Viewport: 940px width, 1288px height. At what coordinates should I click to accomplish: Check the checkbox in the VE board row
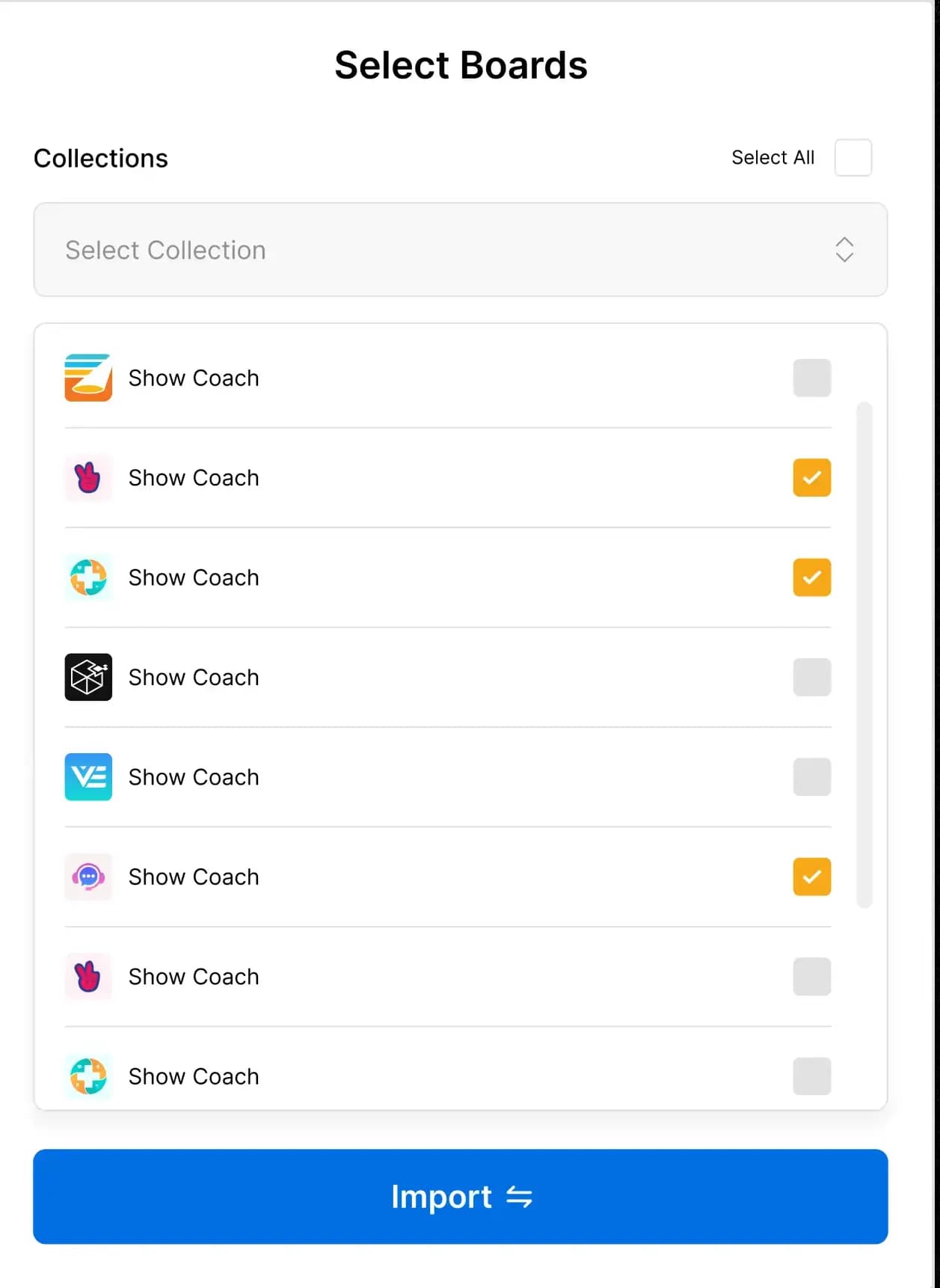tap(812, 777)
